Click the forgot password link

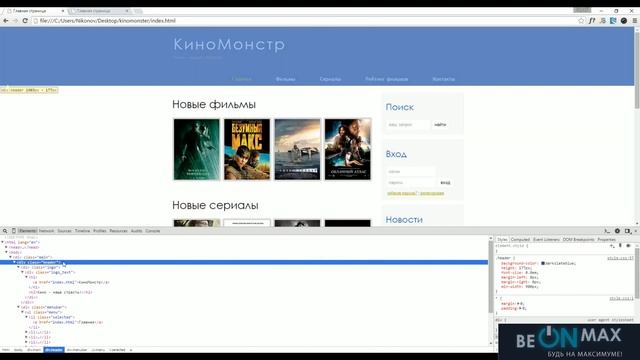pos(402,193)
